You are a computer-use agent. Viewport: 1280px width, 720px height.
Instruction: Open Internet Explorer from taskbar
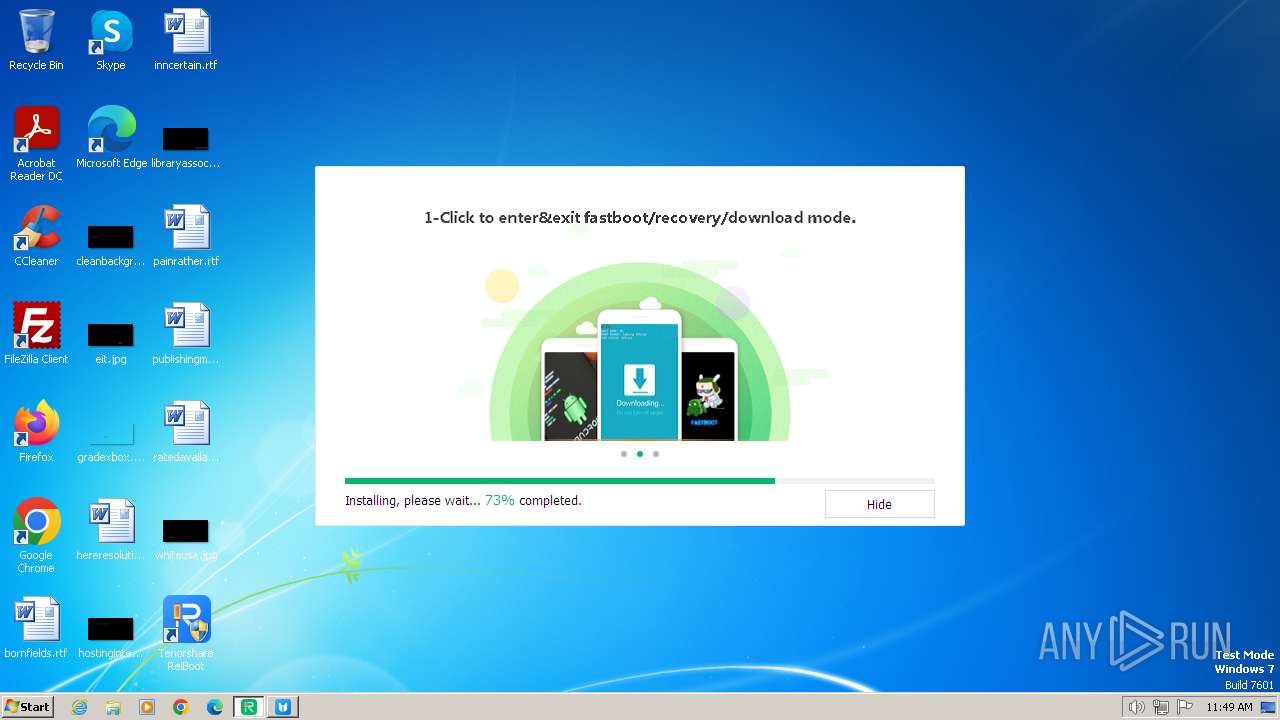(x=80, y=707)
